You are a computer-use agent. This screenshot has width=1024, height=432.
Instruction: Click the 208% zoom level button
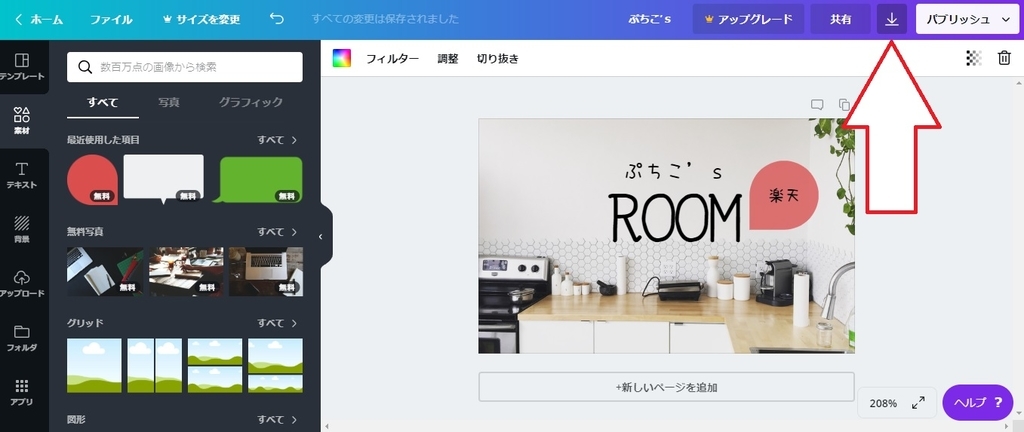pos(883,403)
